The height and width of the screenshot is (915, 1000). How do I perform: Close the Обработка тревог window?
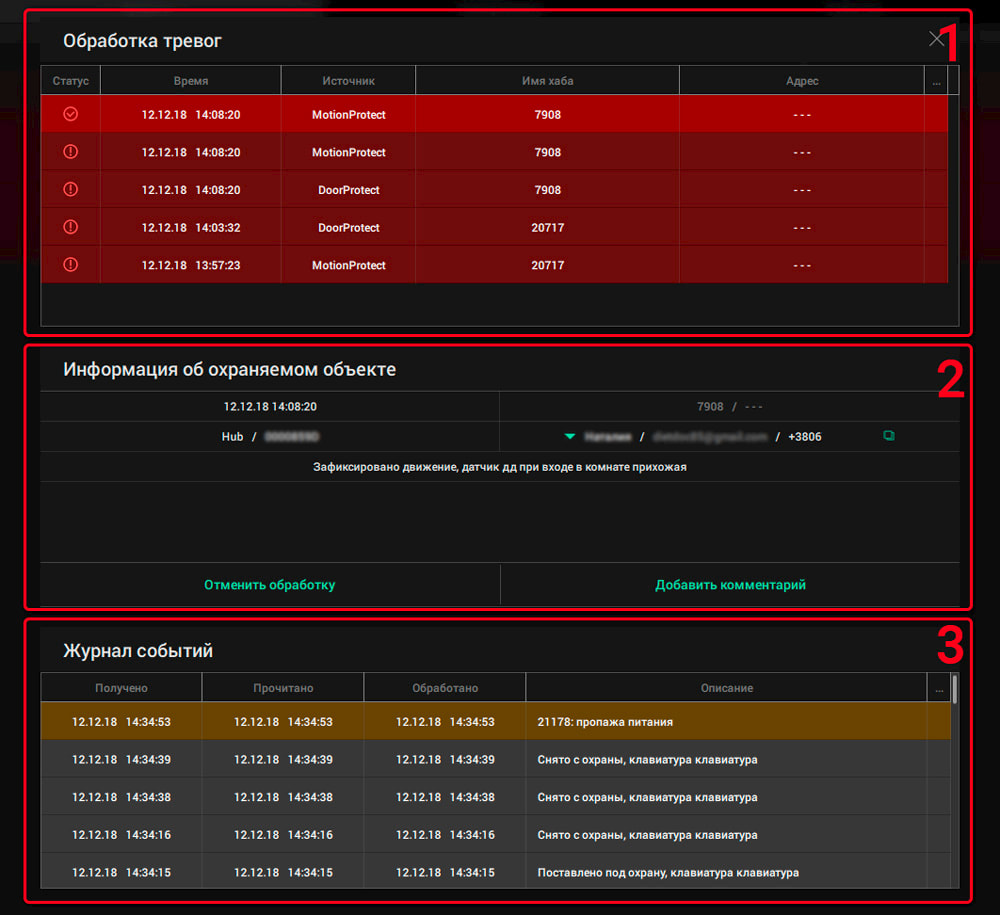point(936,39)
